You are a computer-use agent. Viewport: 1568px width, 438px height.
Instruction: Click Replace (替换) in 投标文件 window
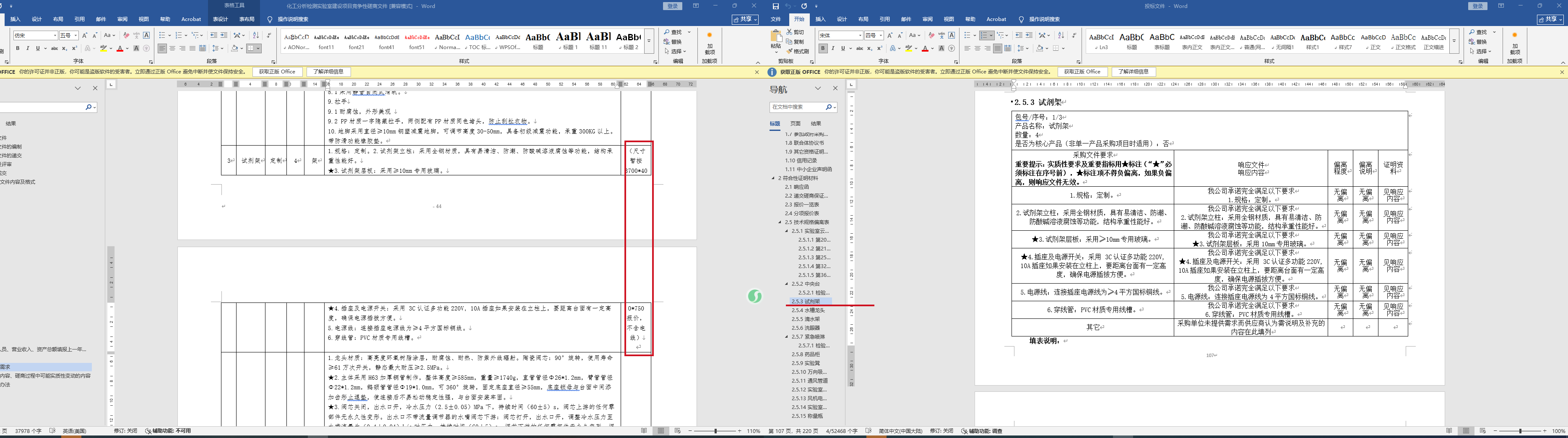point(1477,42)
